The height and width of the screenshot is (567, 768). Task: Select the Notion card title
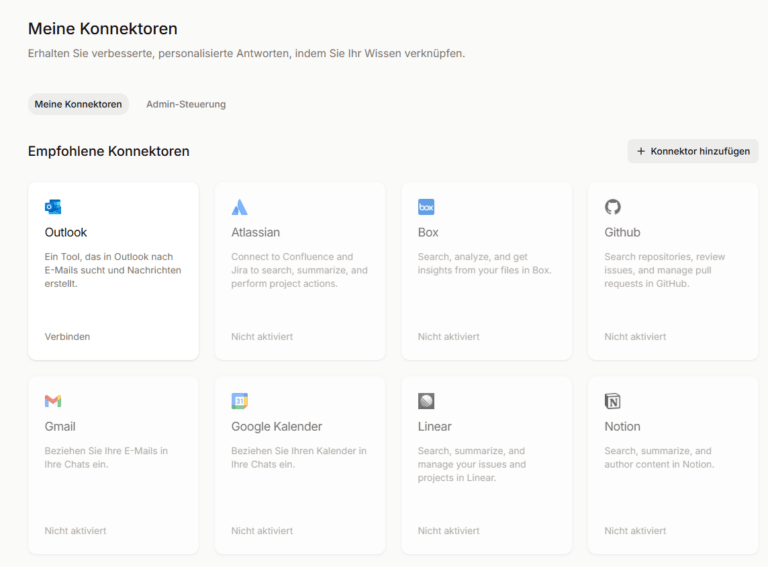tap(622, 426)
